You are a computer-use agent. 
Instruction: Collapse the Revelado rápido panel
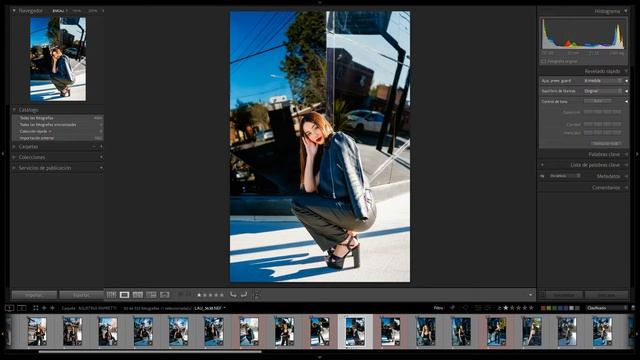626,71
